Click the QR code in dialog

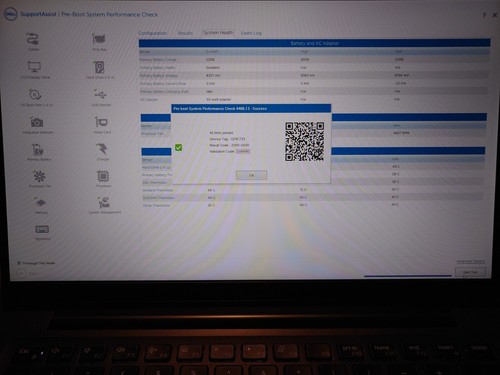coord(304,141)
